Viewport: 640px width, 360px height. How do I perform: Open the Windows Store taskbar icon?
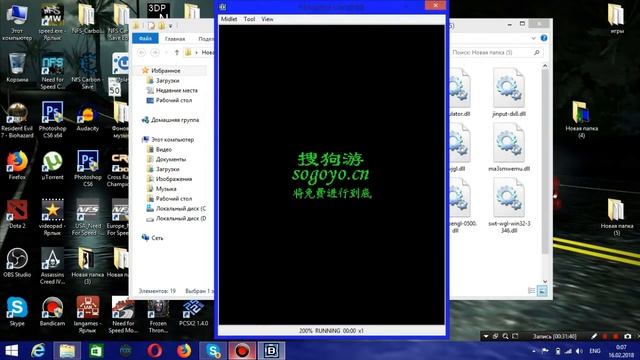(x=96, y=351)
